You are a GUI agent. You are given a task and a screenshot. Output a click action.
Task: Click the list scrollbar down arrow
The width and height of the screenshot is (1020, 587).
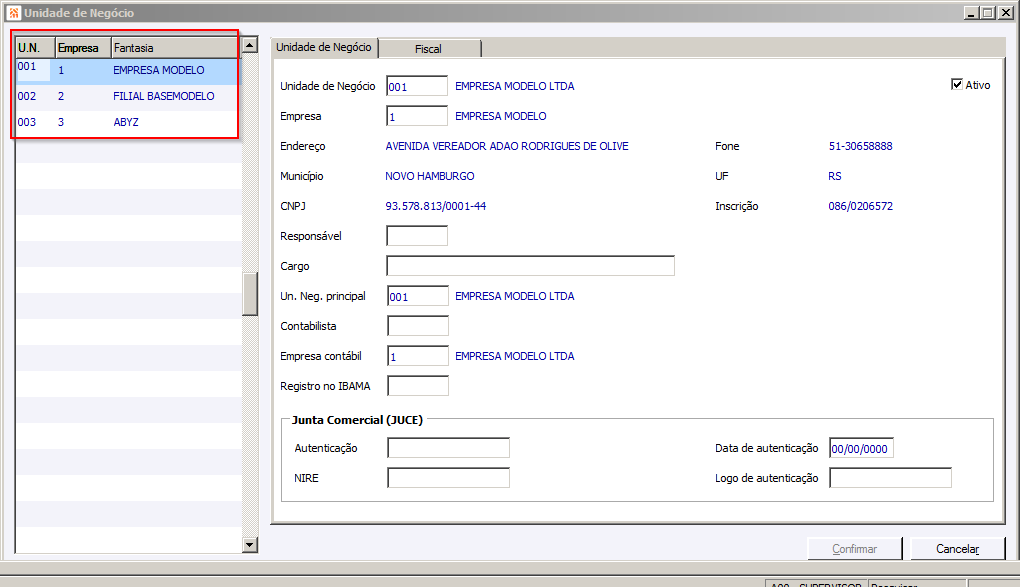pos(250,545)
